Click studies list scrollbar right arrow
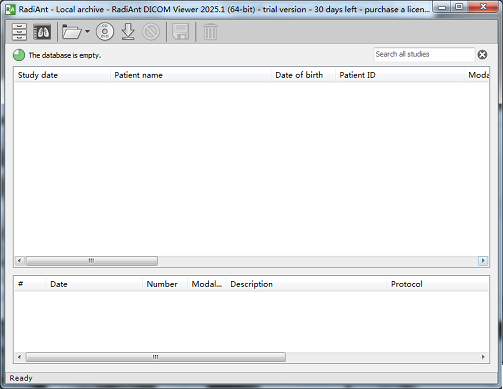 (483, 261)
